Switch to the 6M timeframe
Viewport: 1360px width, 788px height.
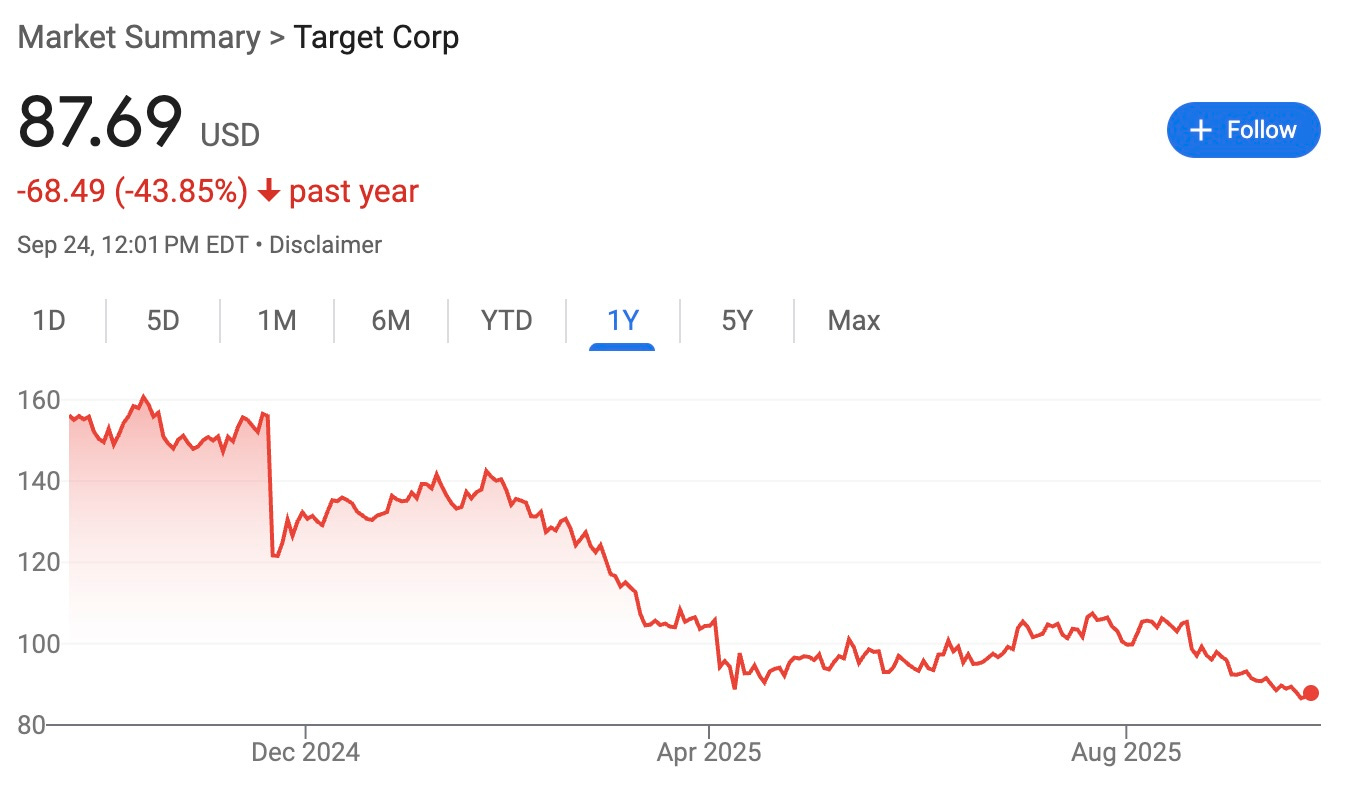392,320
